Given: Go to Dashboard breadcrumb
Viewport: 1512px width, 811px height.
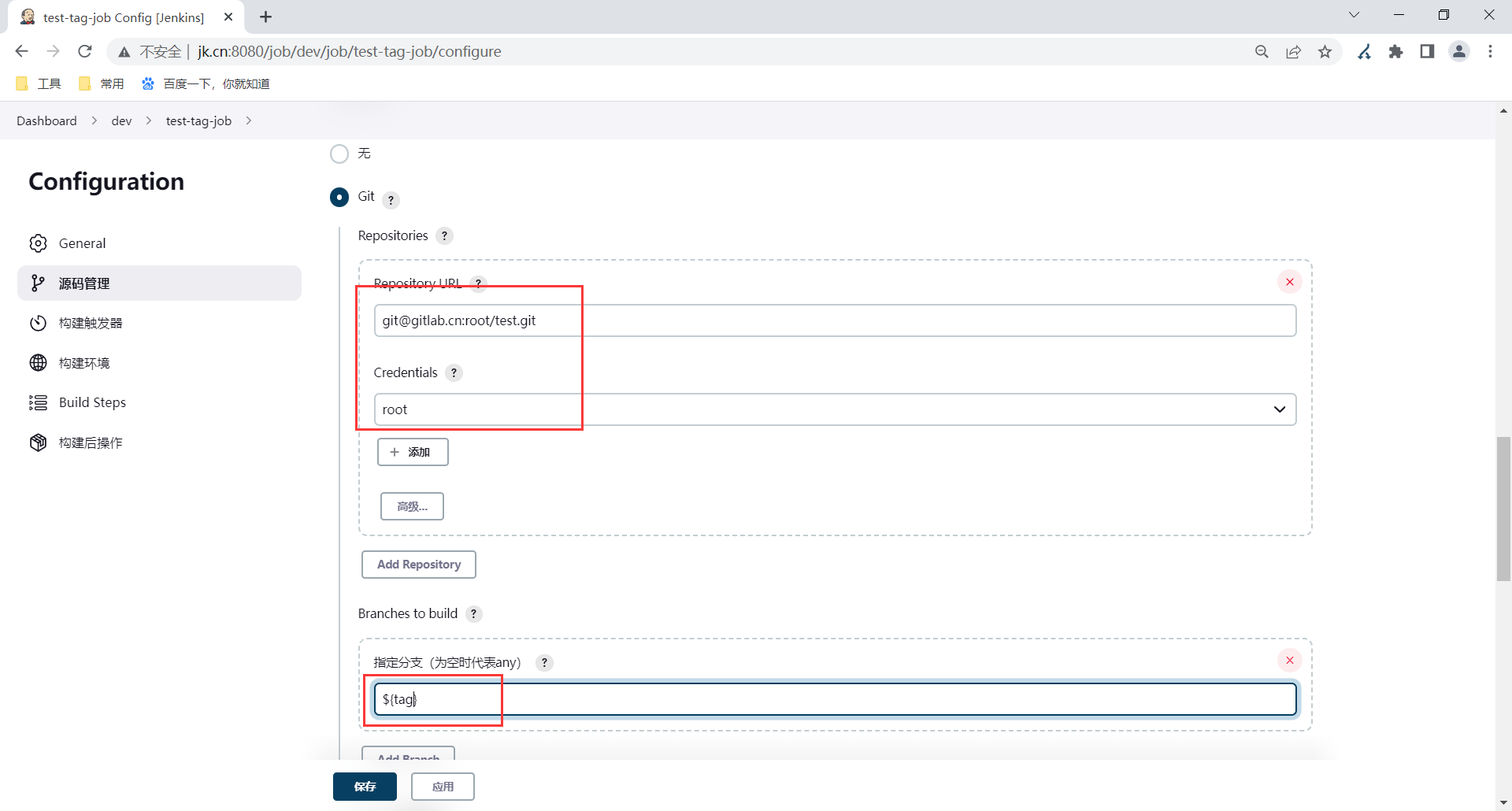Looking at the screenshot, I should 46,120.
